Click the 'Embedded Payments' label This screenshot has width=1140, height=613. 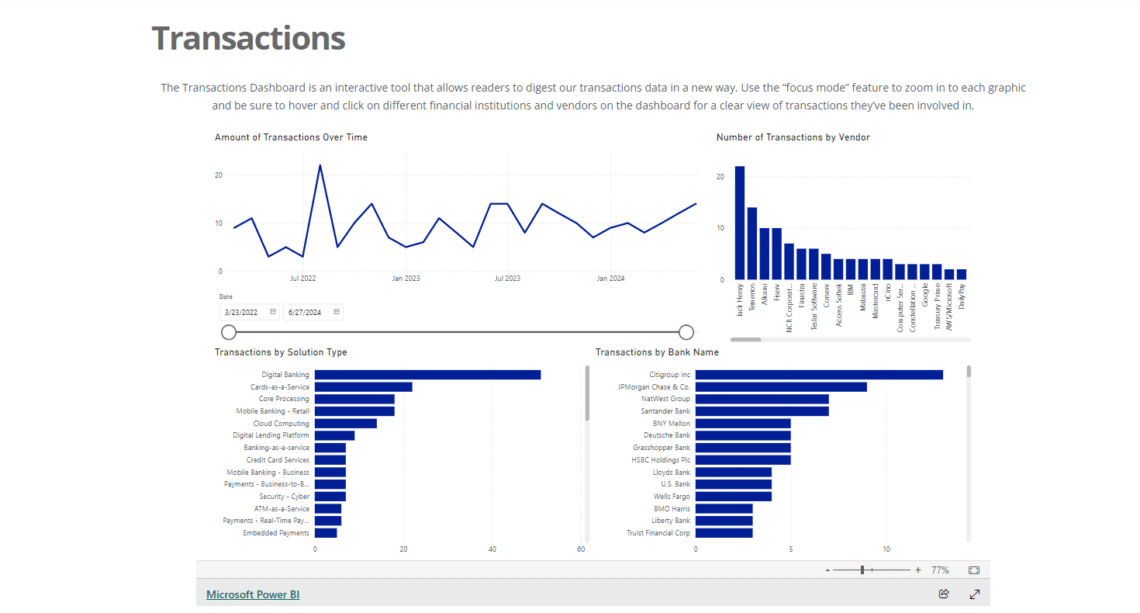tap(276, 533)
